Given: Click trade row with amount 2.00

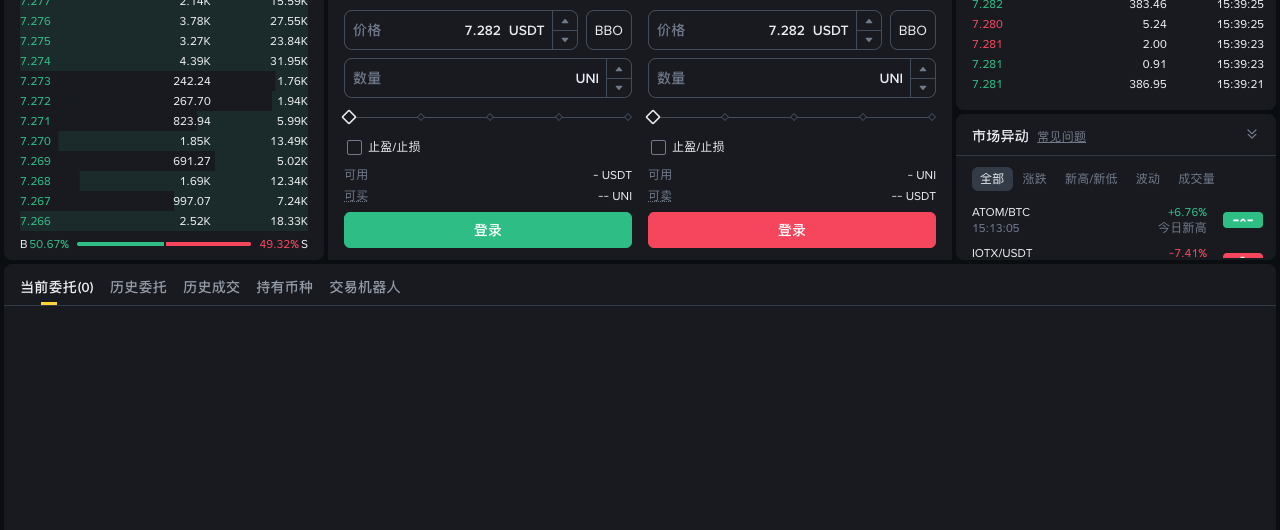Looking at the screenshot, I should [x=1116, y=44].
